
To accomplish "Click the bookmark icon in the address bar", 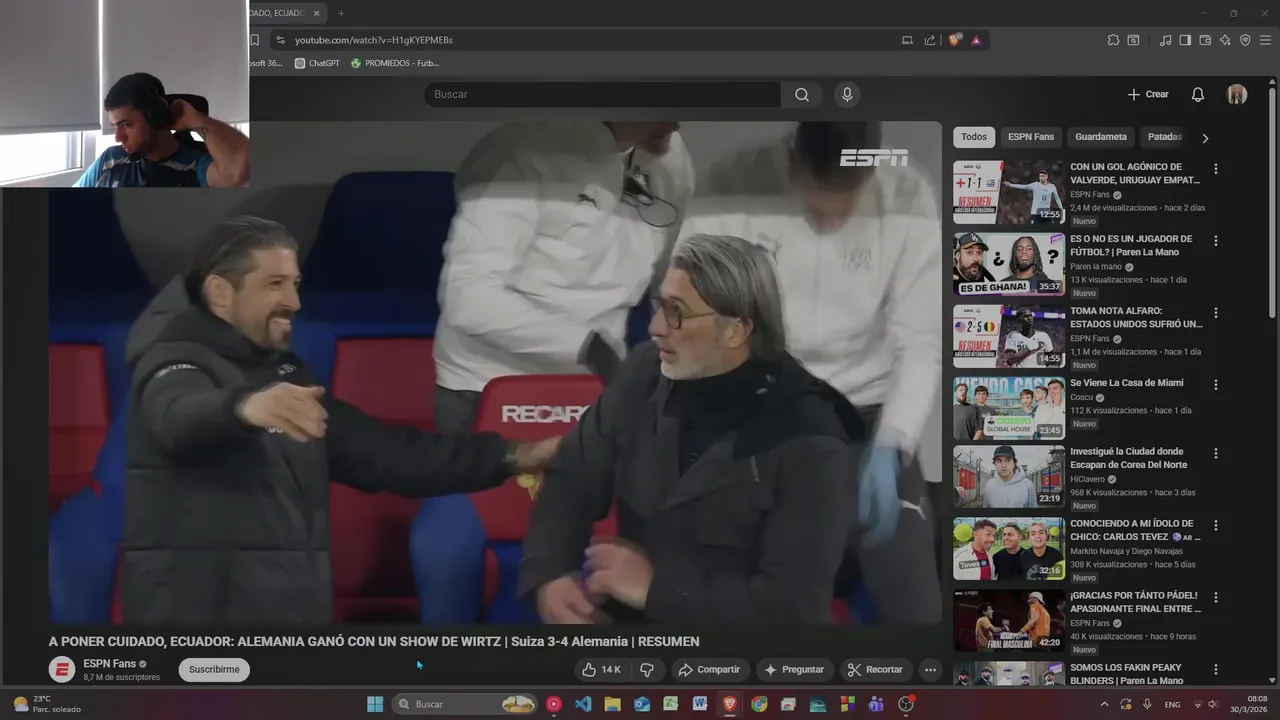I will pos(254,40).
